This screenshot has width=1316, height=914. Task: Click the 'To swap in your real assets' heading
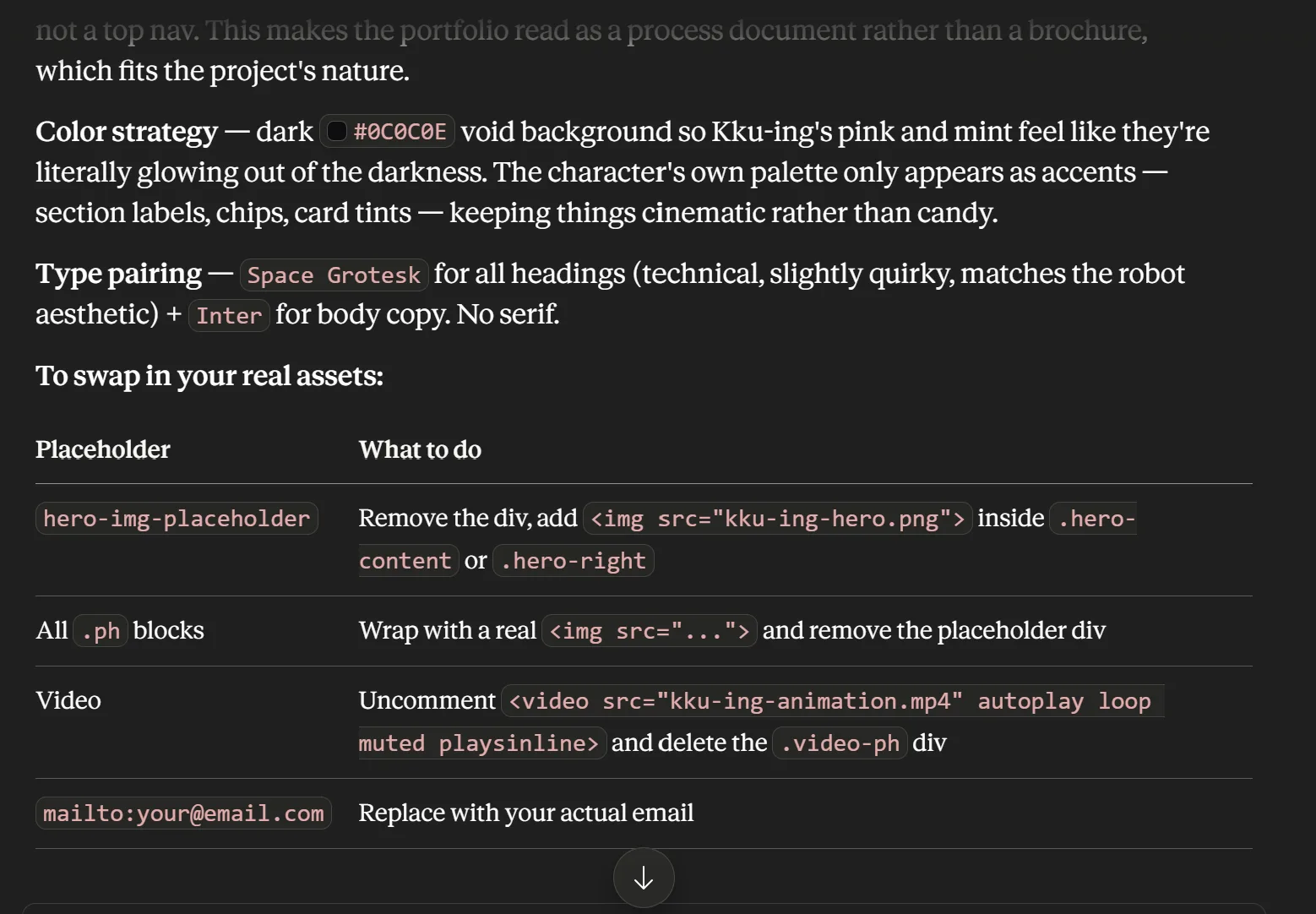coord(209,376)
